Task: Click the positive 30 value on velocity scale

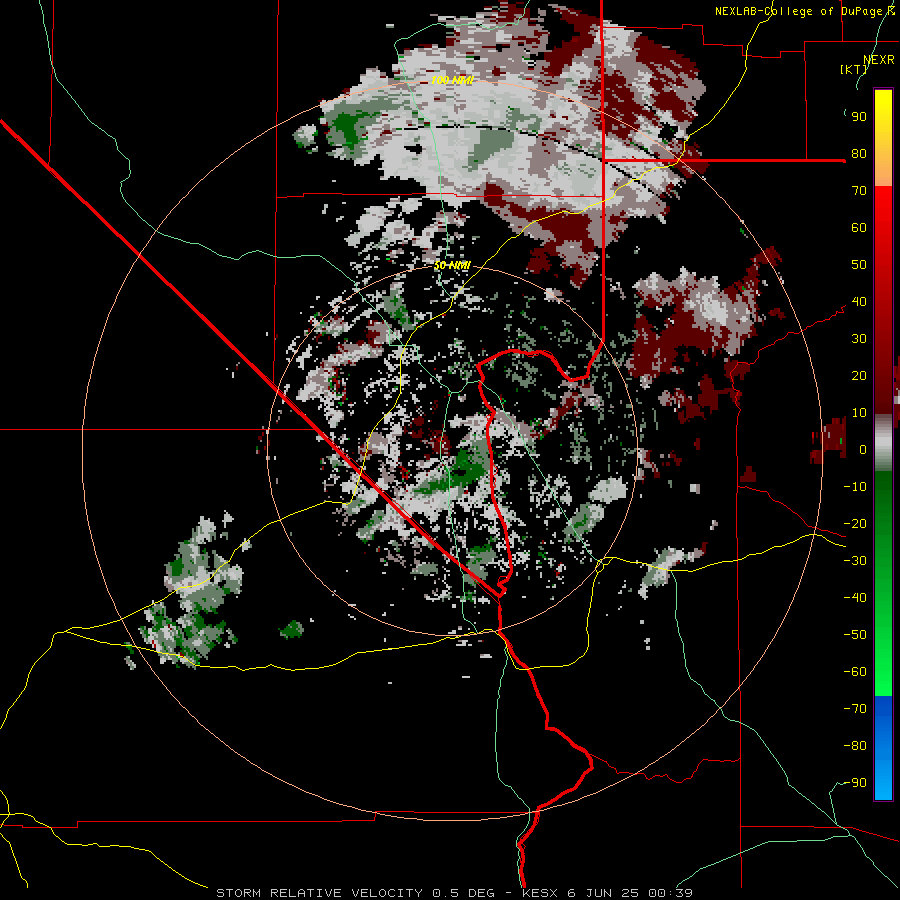Action: click(859, 339)
